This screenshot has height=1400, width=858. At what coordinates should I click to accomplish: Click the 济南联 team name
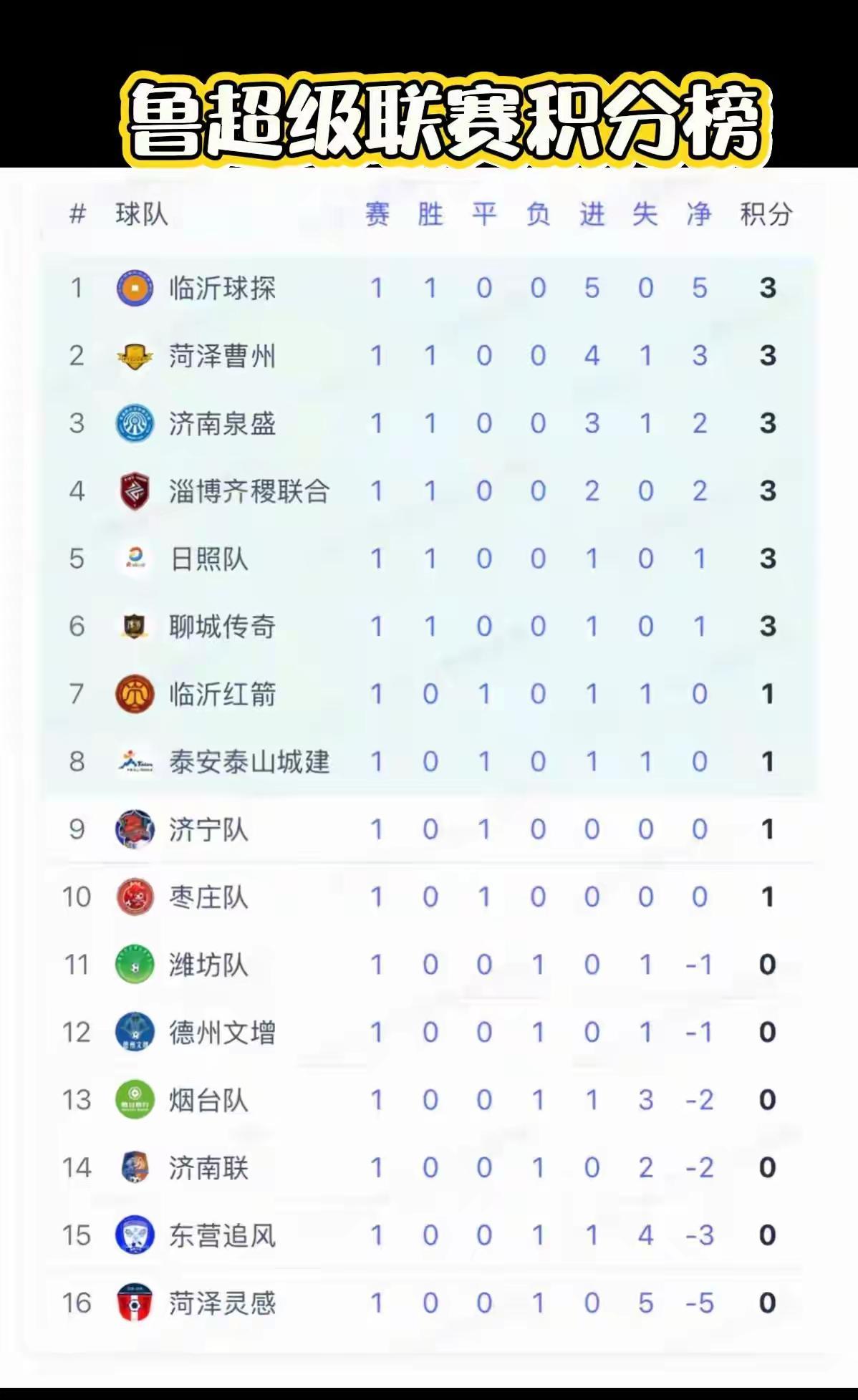[208, 1168]
